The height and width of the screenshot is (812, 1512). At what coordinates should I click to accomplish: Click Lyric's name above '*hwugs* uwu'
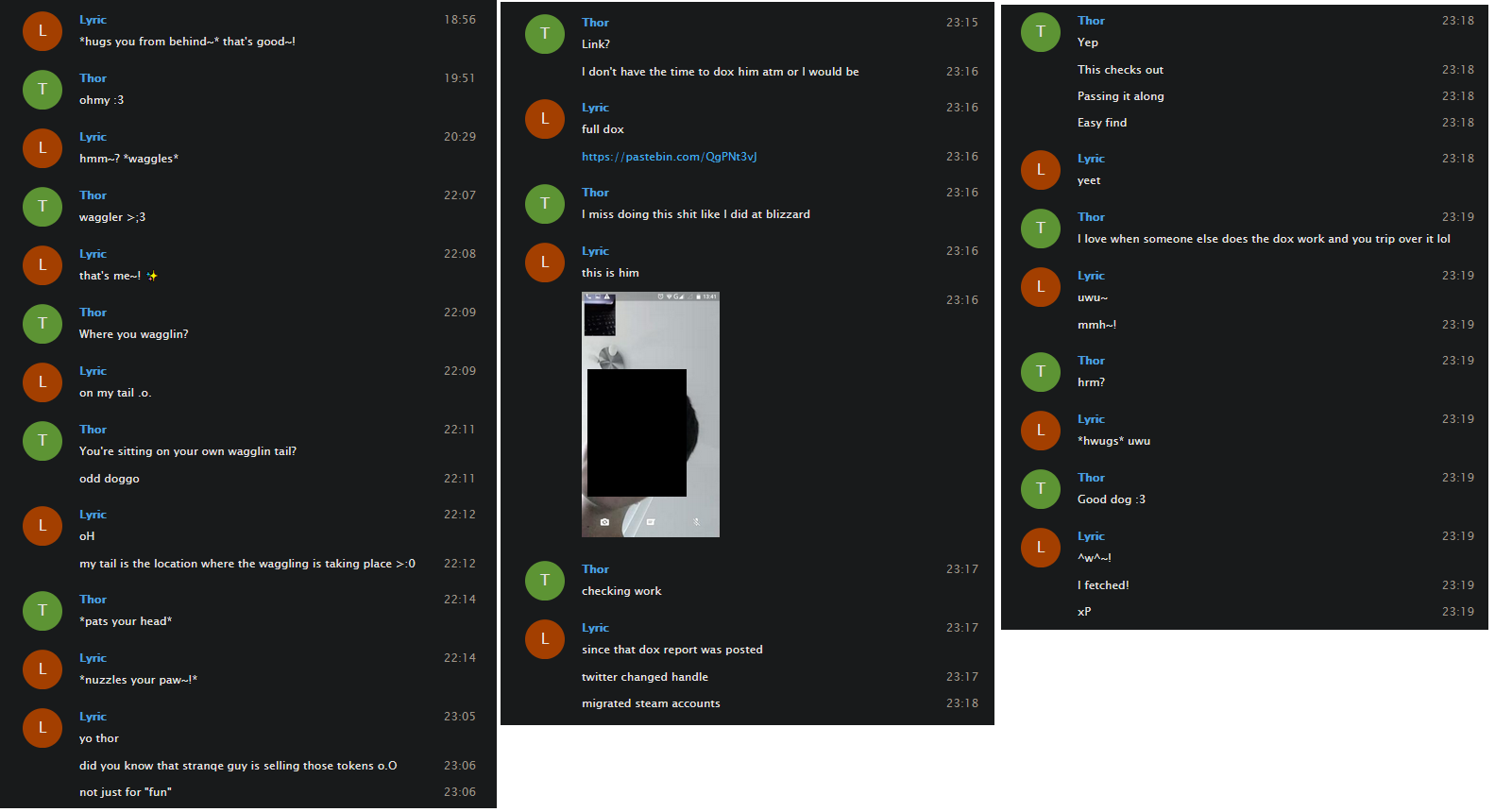1091,419
